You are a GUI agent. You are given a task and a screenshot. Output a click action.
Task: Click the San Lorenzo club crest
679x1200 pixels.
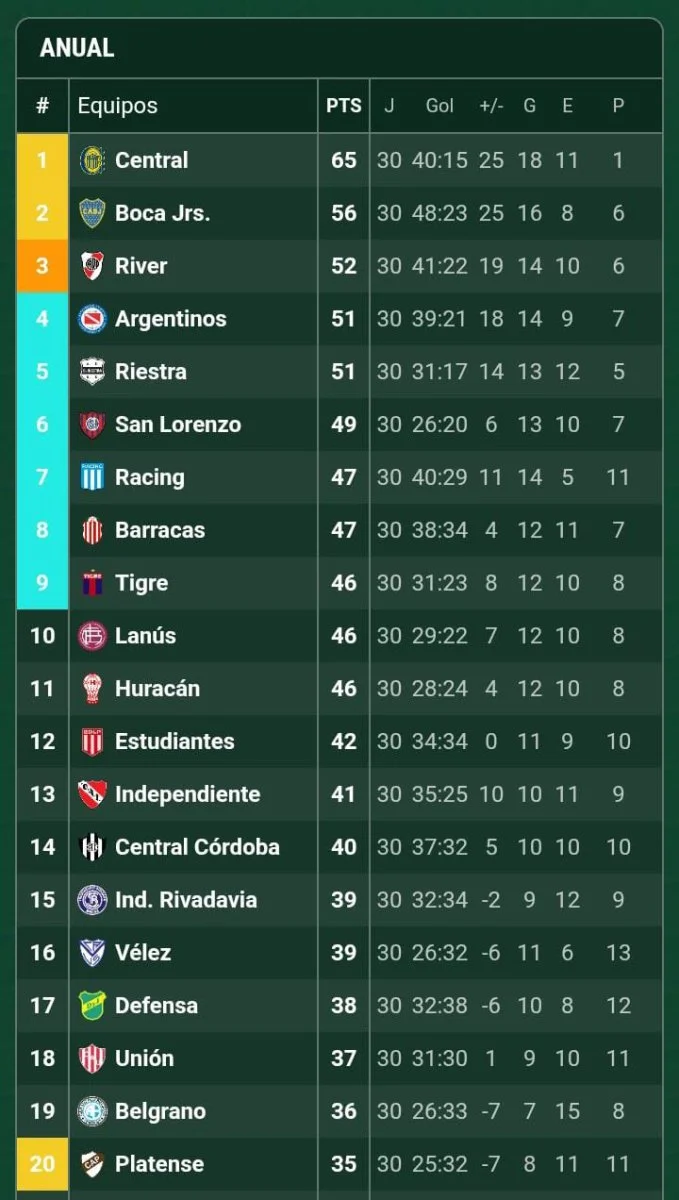[92, 424]
